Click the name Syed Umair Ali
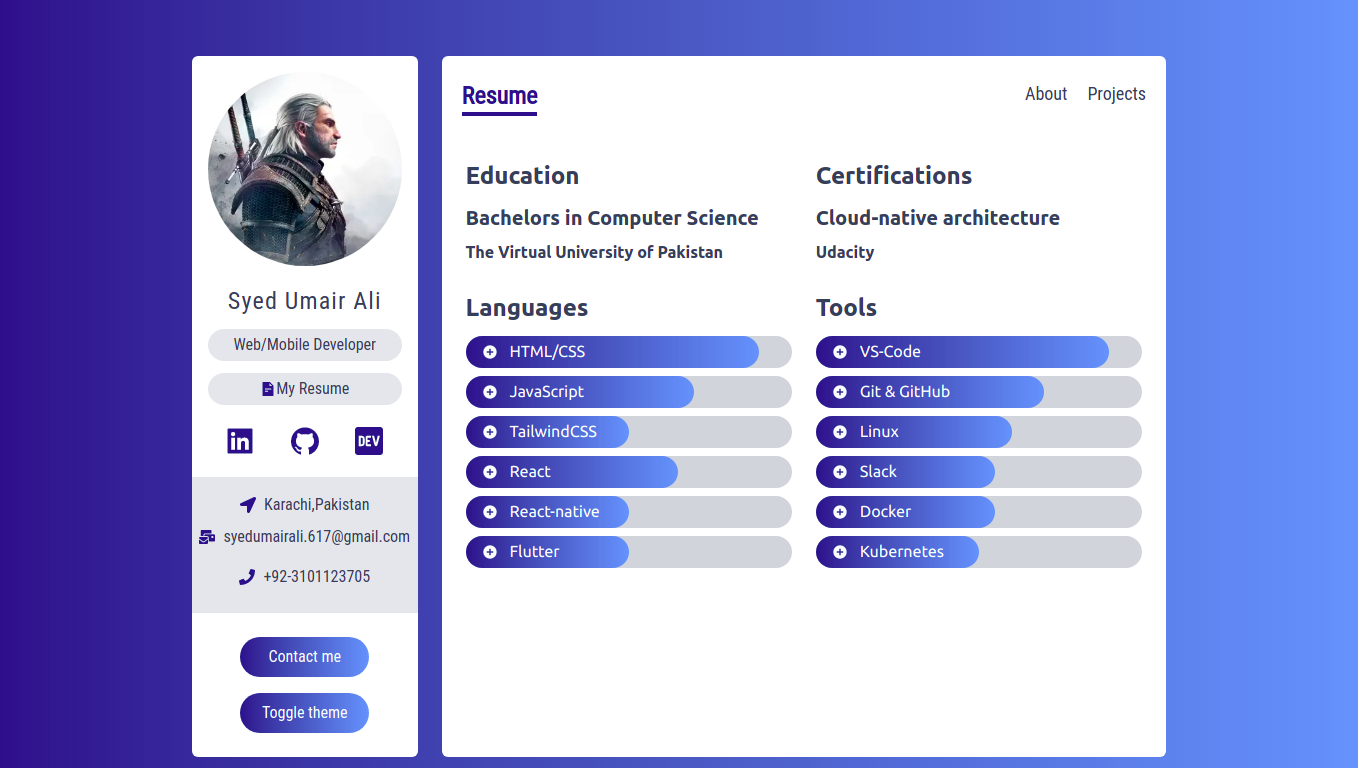The width and height of the screenshot is (1366, 768). pyautogui.click(x=305, y=301)
